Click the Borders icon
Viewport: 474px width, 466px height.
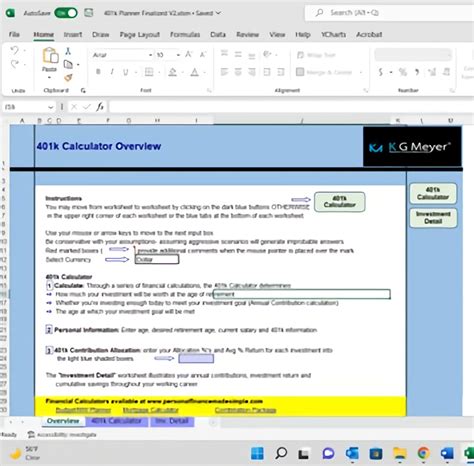point(149,72)
